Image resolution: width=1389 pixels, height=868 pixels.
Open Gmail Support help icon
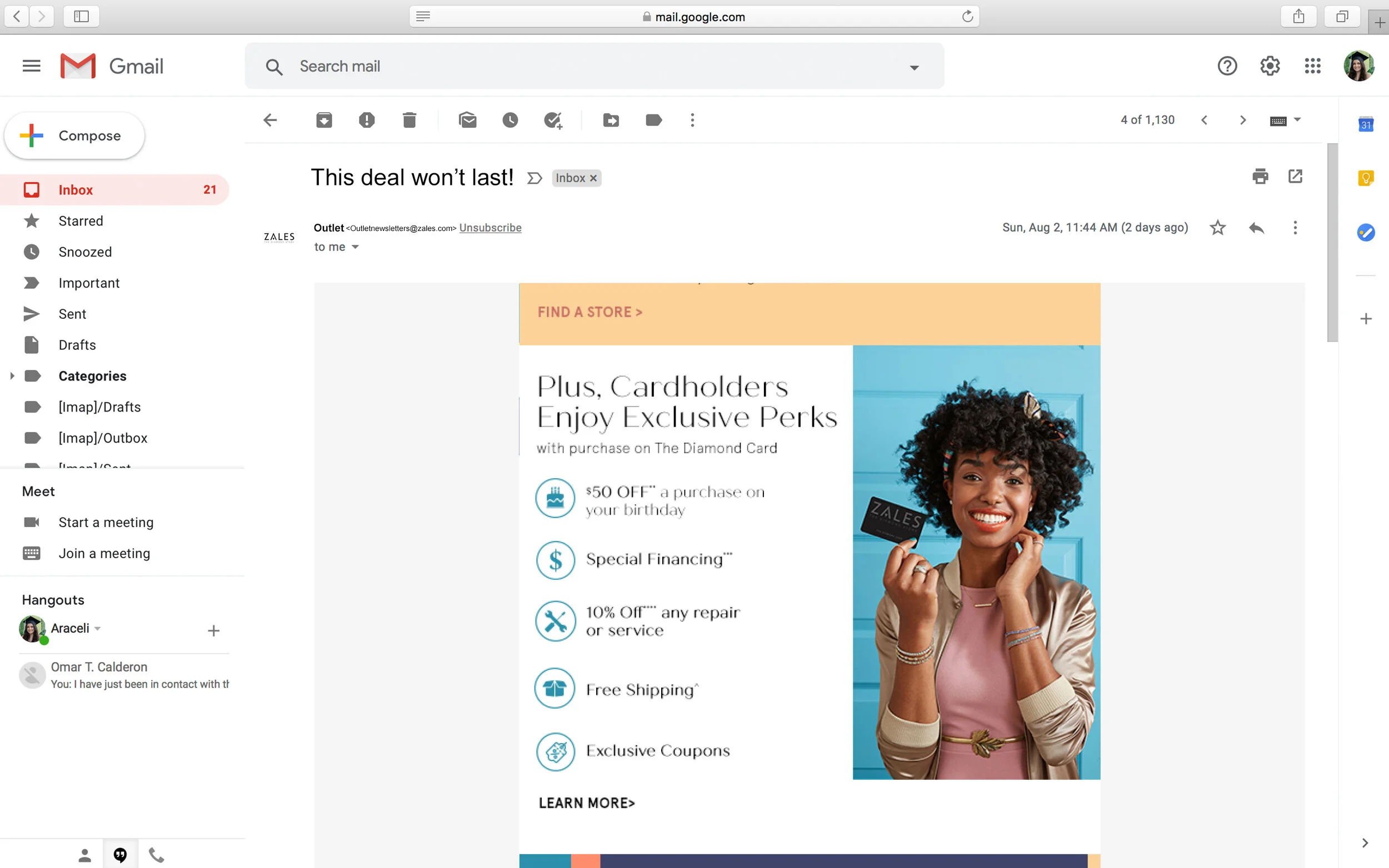point(1227,66)
